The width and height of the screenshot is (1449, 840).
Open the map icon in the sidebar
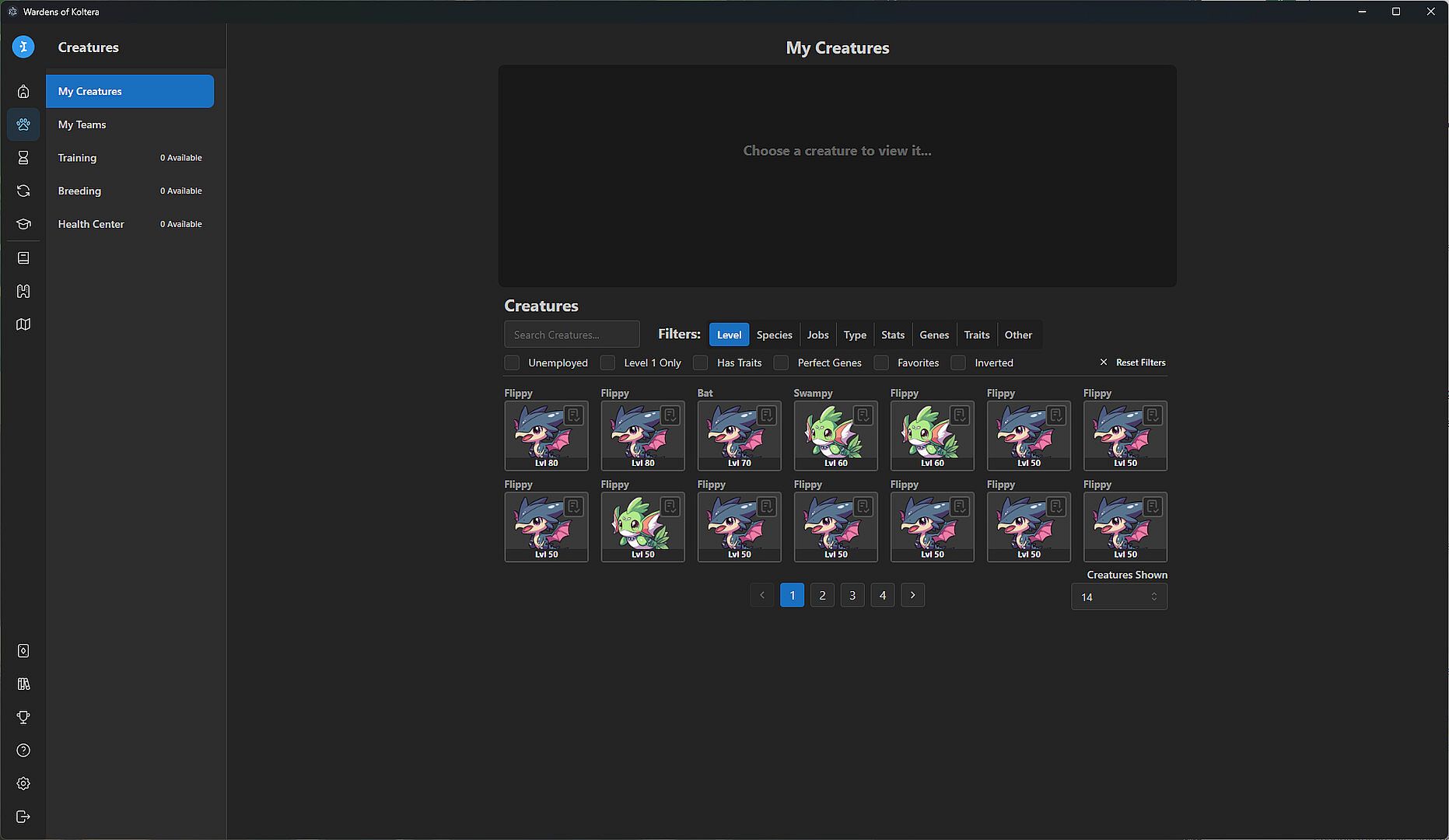tap(23, 324)
